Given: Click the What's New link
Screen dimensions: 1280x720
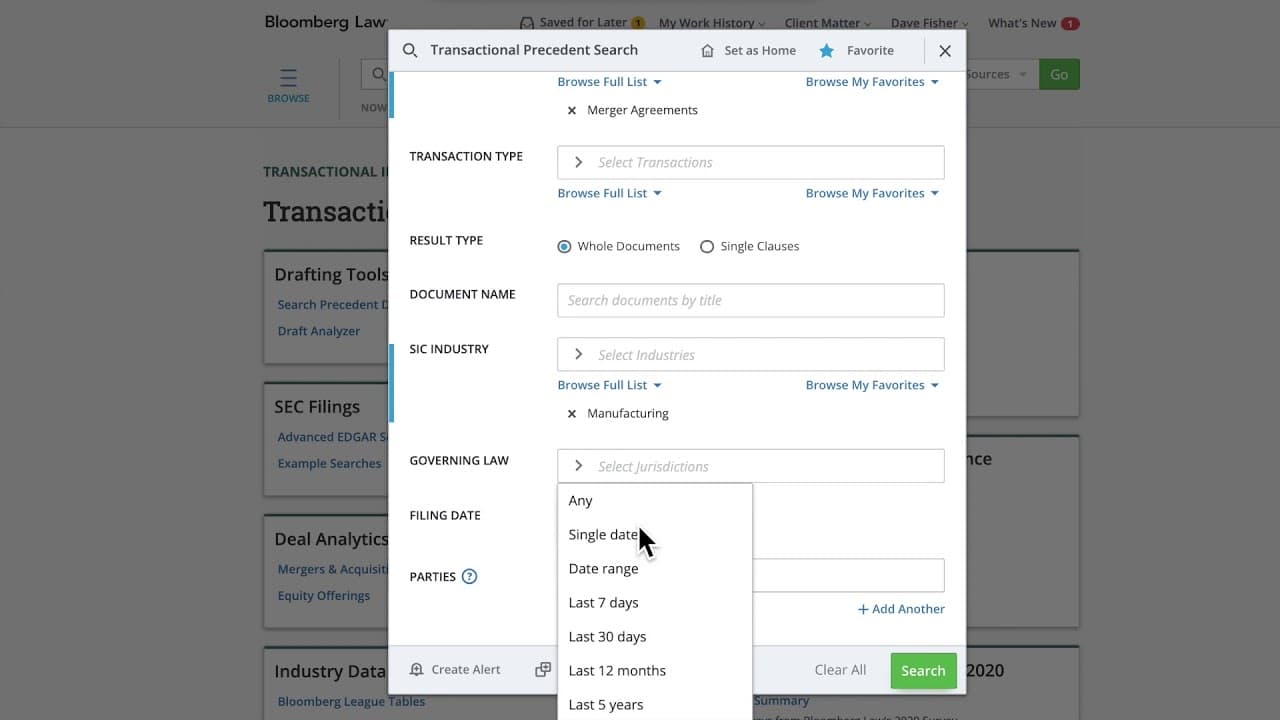Looking at the screenshot, I should (1021, 23).
